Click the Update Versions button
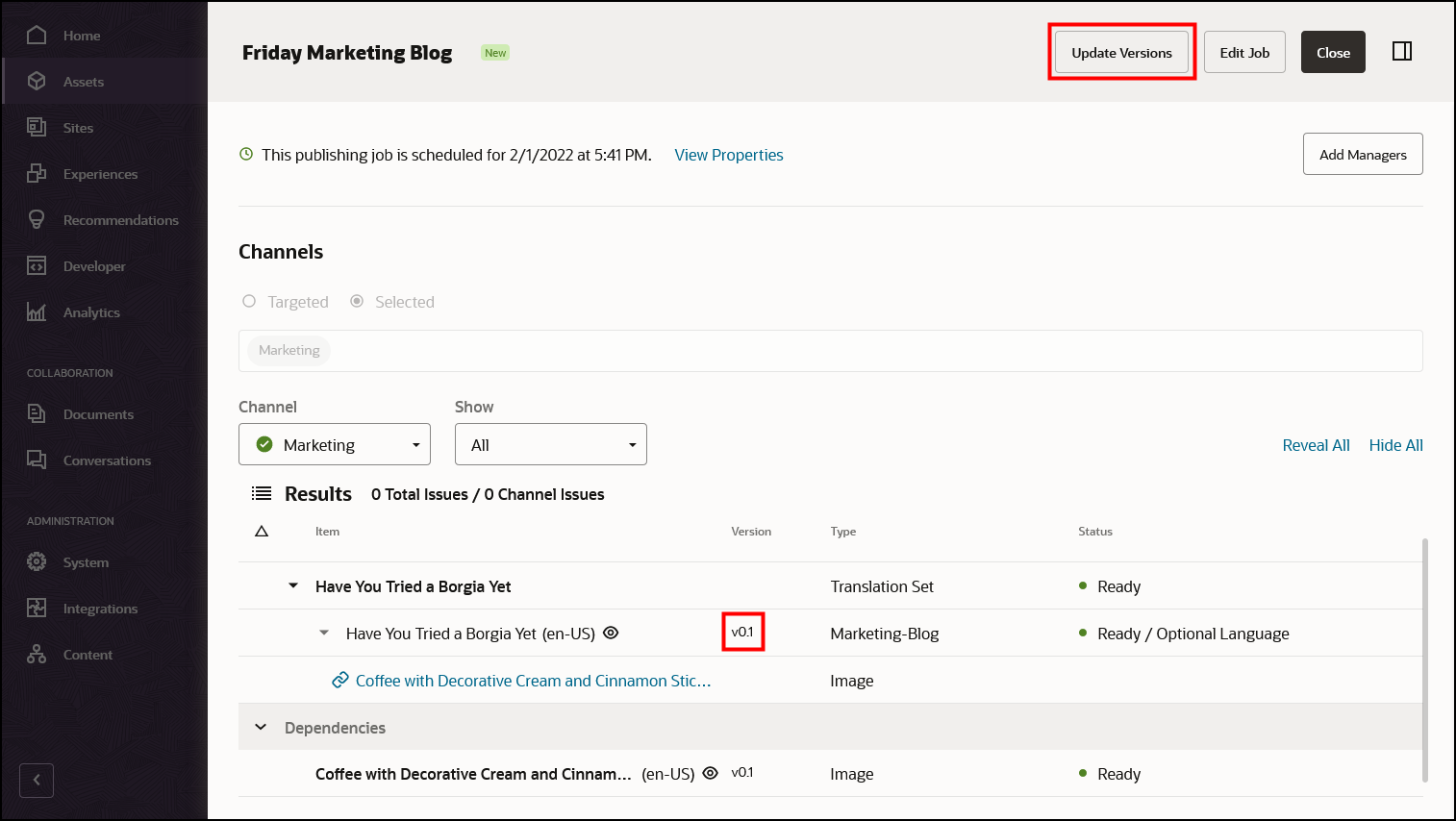The image size is (1456, 821). click(x=1121, y=52)
